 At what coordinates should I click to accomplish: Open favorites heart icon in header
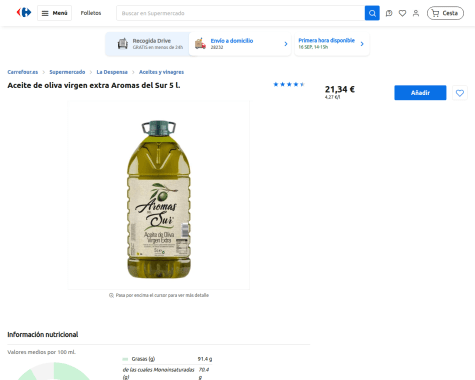[x=402, y=13]
